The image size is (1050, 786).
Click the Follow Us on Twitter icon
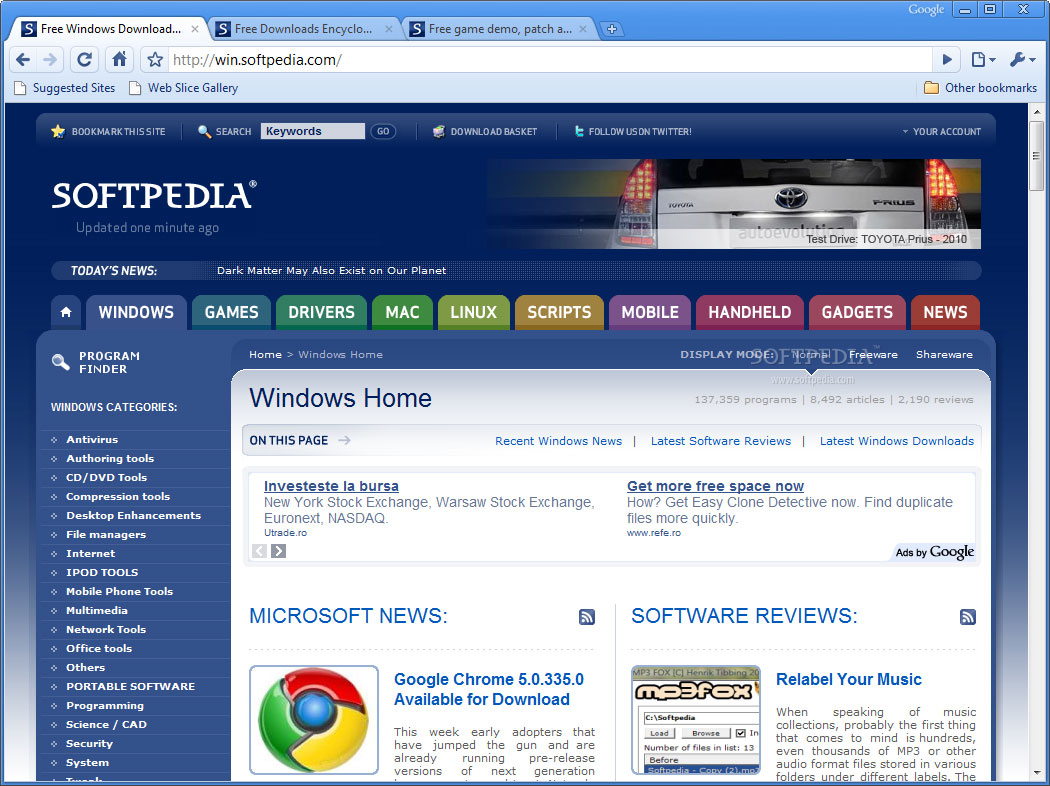[579, 131]
